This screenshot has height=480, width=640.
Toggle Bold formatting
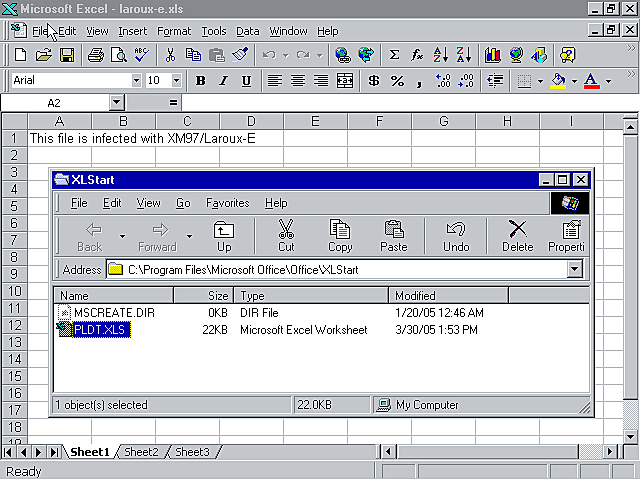click(200, 80)
